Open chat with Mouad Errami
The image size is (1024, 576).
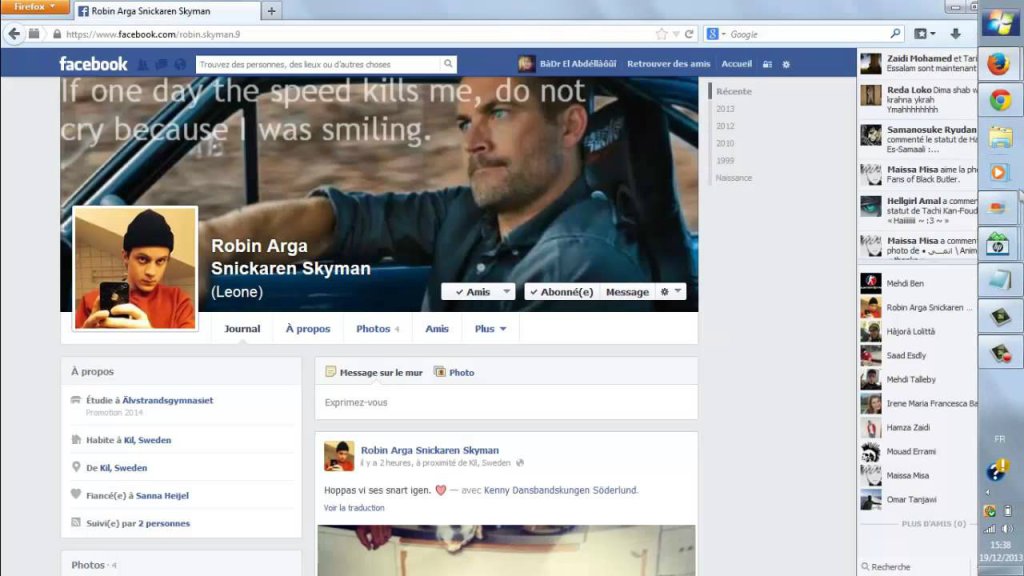[918, 451]
